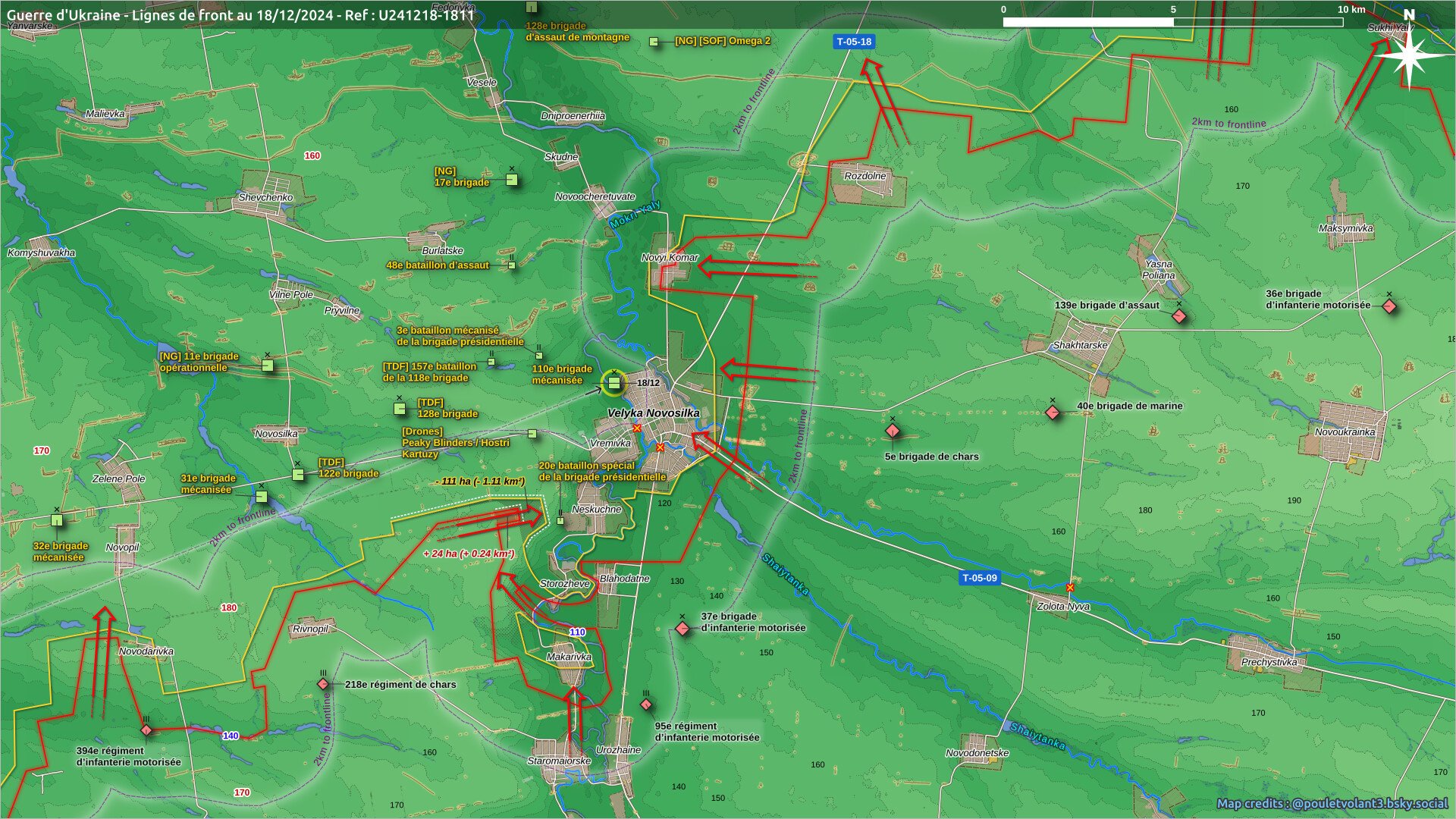Click the Burlatske label
The height and width of the screenshot is (819, 1456).
pyautogui.click(x=443, y=251)
